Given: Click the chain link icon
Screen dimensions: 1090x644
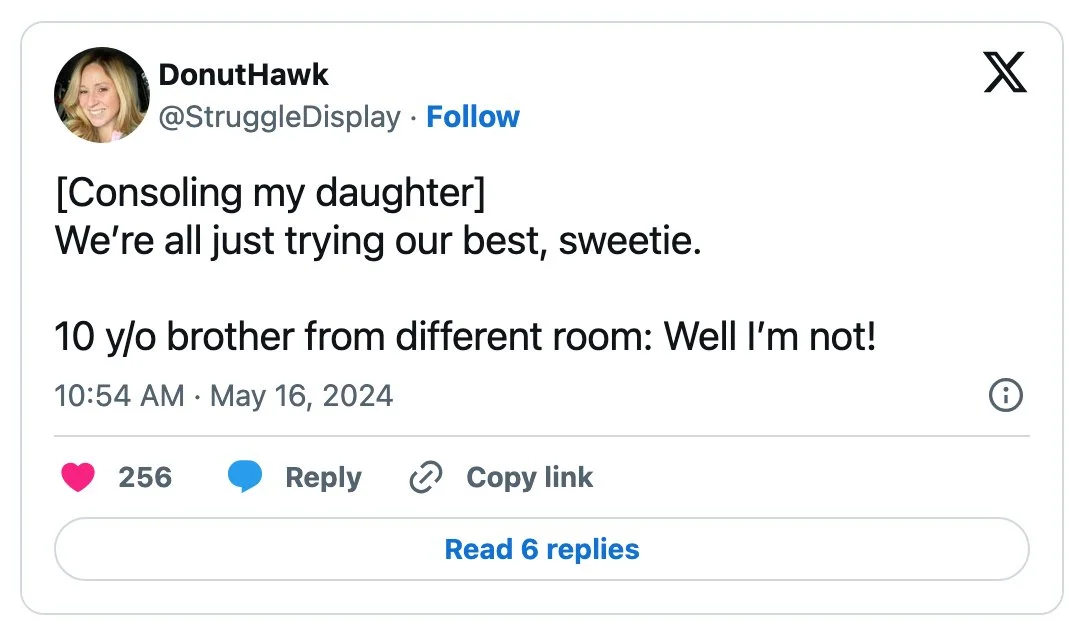Looking at the screenshot, I should 426,478.
